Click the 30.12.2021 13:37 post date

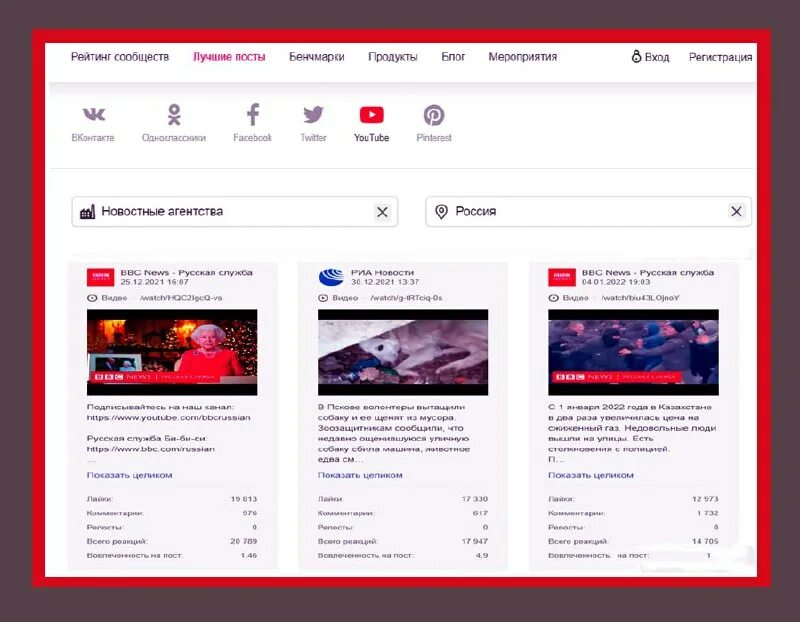click(x=385, y=282)
